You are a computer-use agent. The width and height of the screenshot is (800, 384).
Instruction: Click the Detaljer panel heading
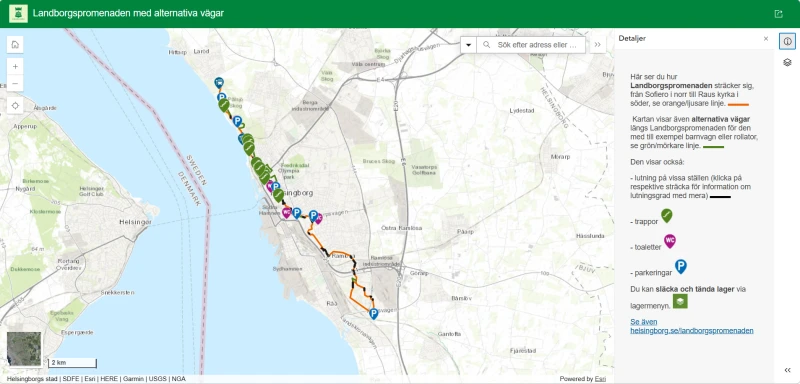(x=631, y=38)
